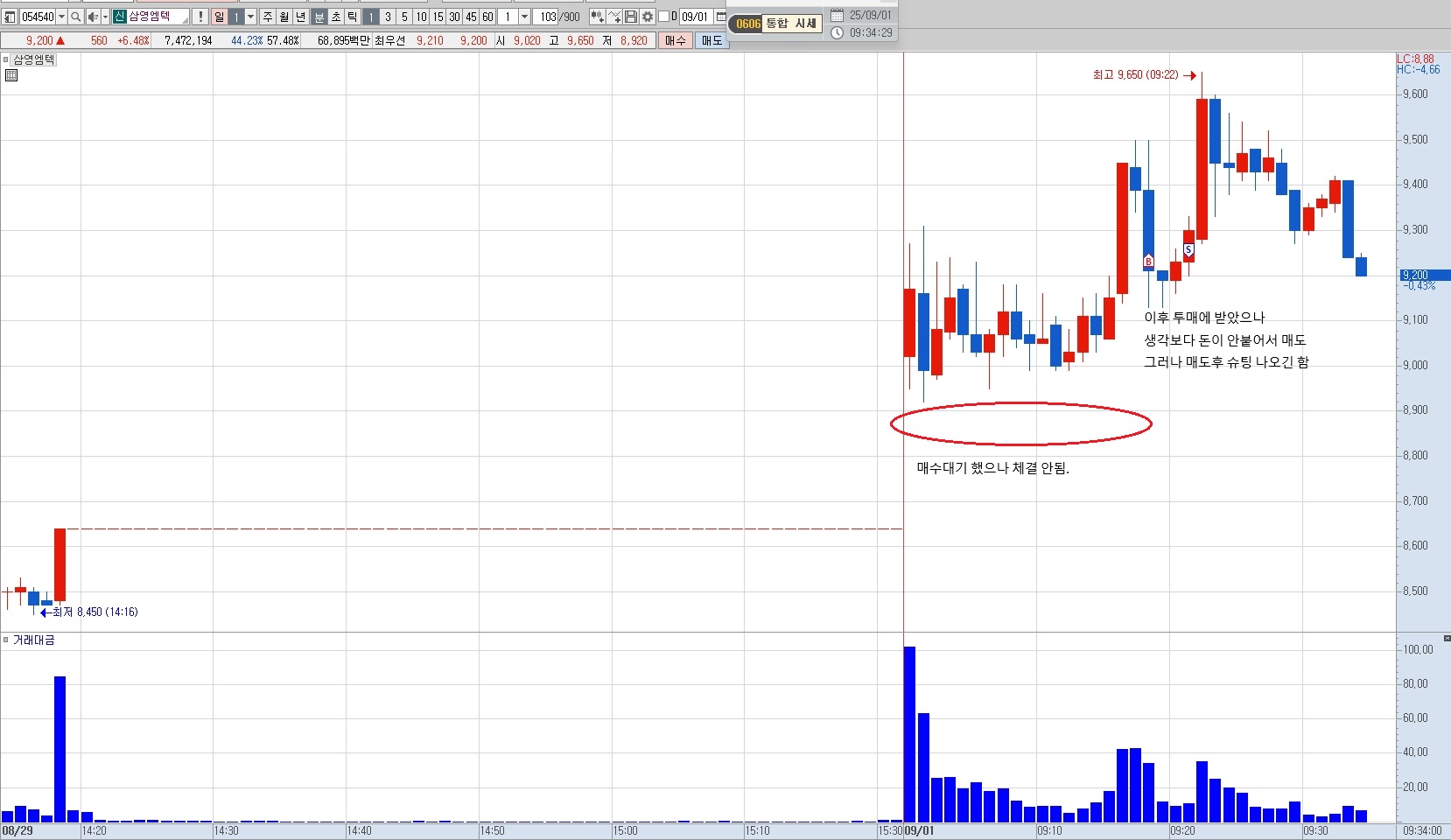Open the calendar date picker icon
Image resolution: width=1451 pixels, height=840 pixels.
point(721,17)
